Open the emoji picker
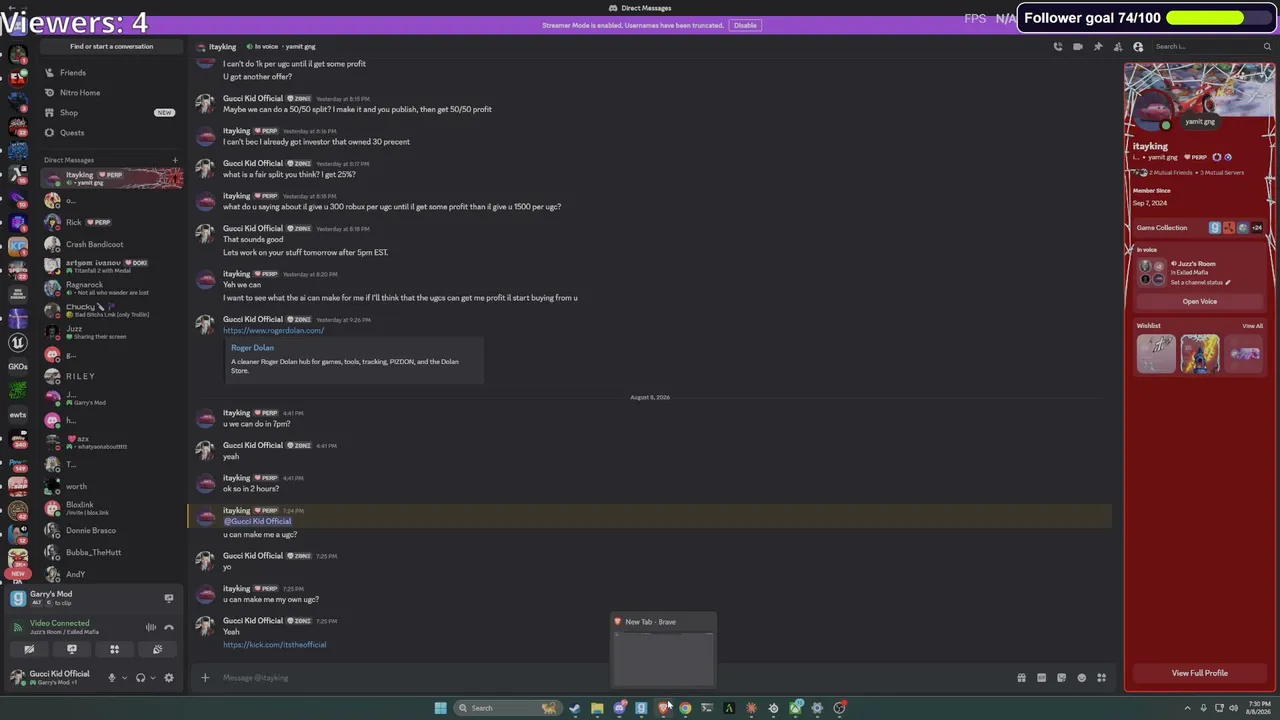 1081,678
